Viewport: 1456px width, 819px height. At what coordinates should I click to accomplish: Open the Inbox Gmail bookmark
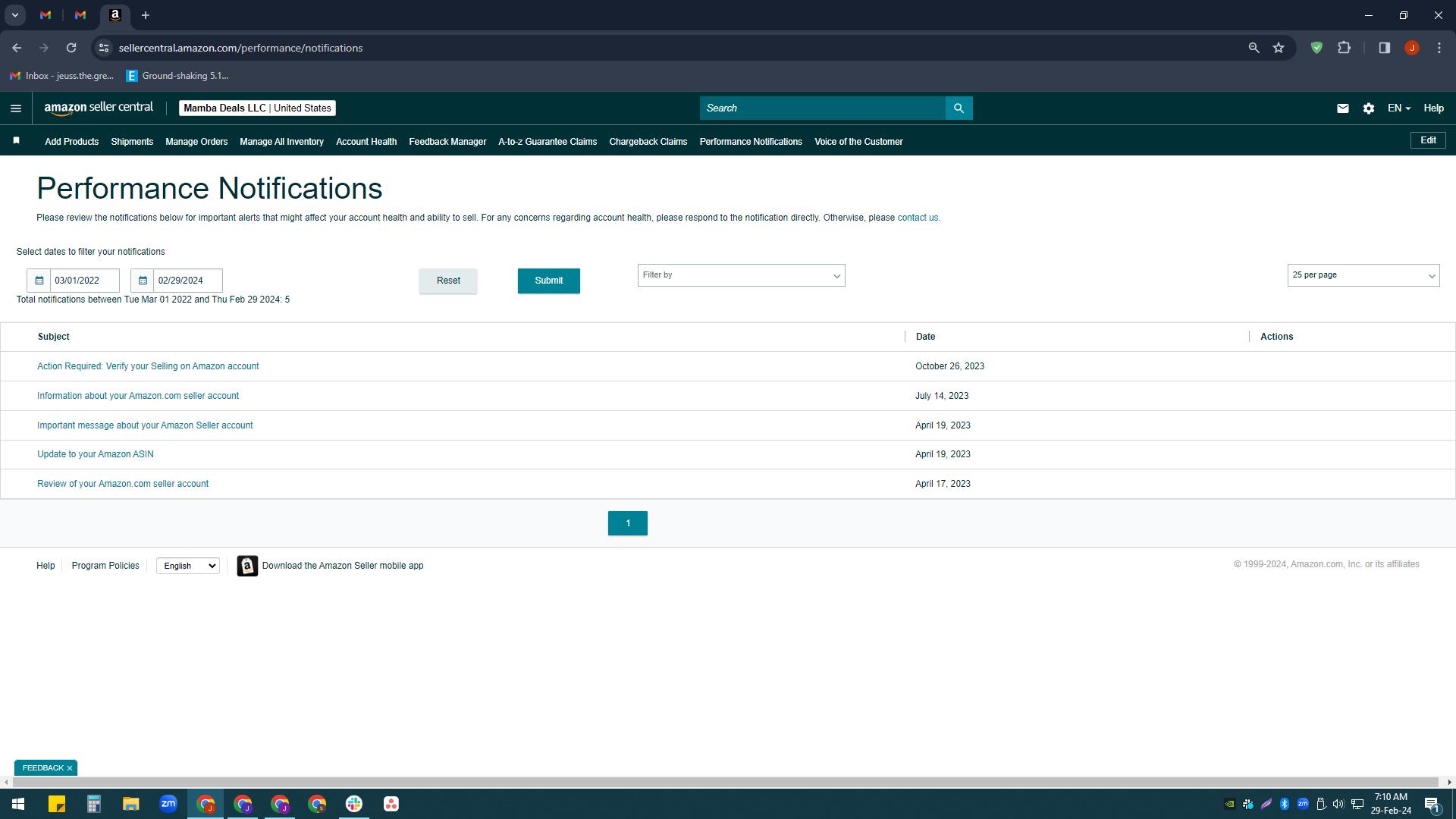[x=62, y=76]
